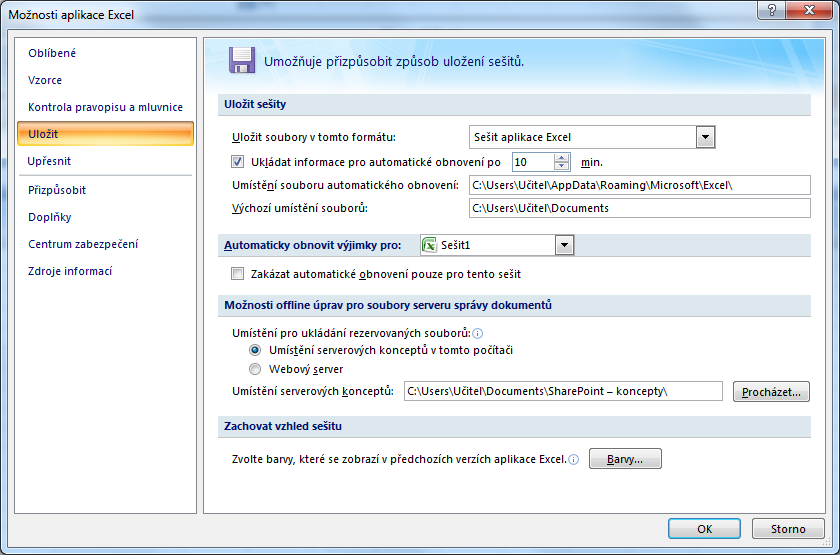Click the Možnosti offline úprav section heading
The width and height of the screenshot is (840, 555).
pyautogui.click(x=388, y=305)
